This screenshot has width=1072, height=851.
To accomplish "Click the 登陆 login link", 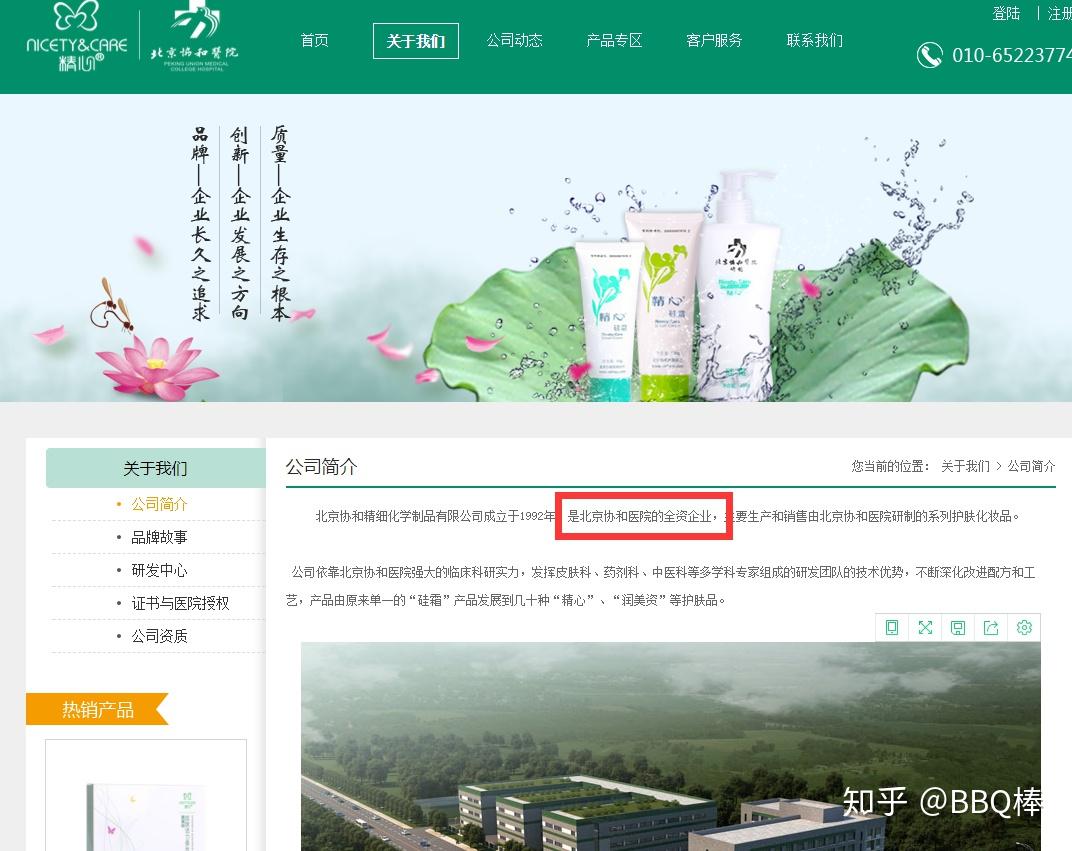I will (1006, 14).
